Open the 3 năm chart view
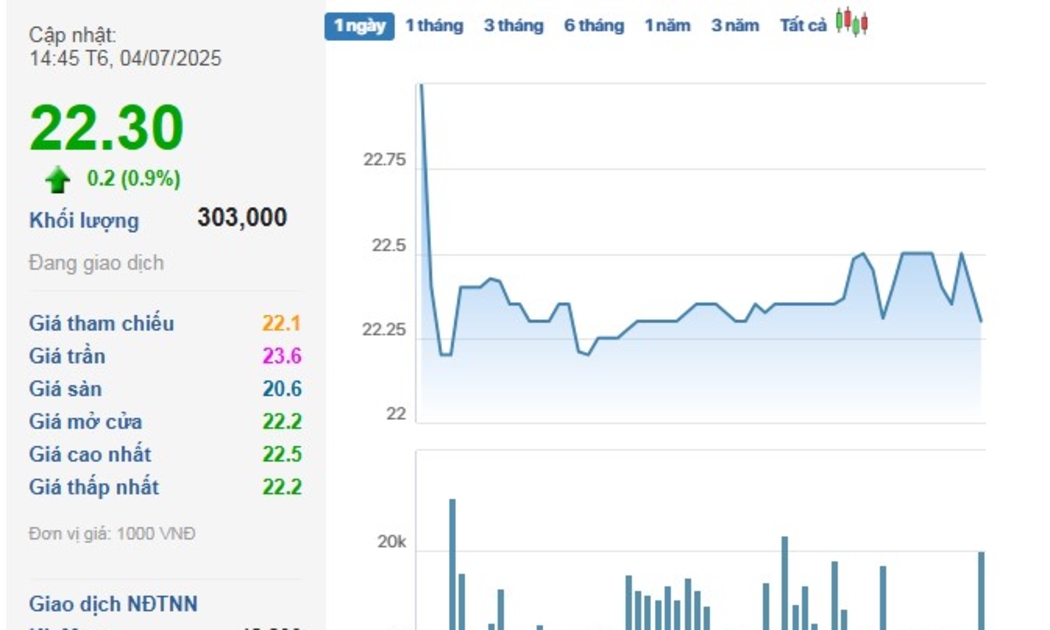 pos(735,26)
